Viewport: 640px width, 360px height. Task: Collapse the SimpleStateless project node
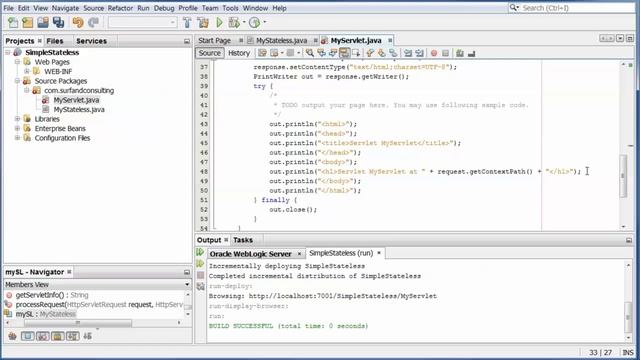tap(8, 52)
